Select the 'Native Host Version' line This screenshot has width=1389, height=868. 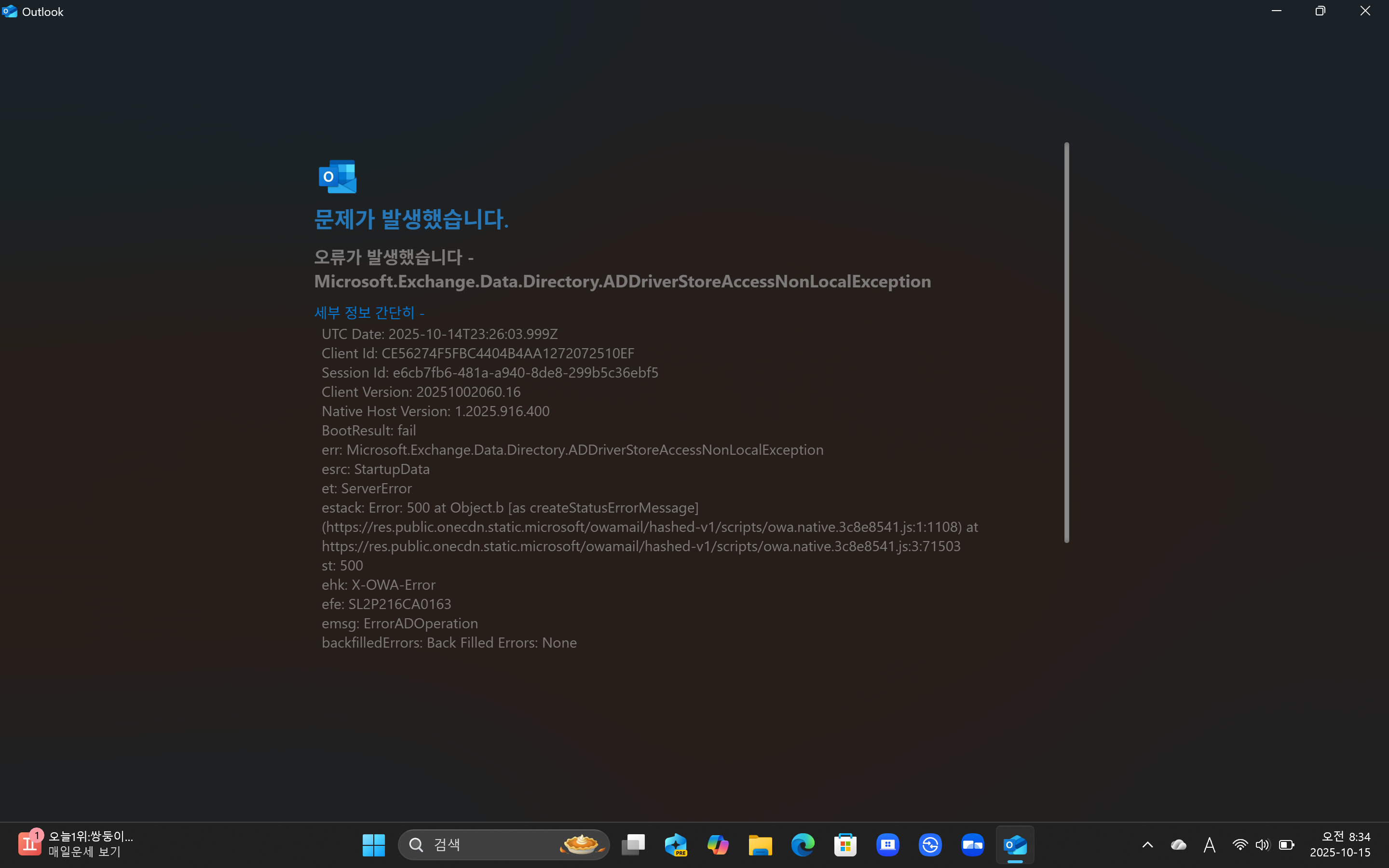(x=435, y=411)
